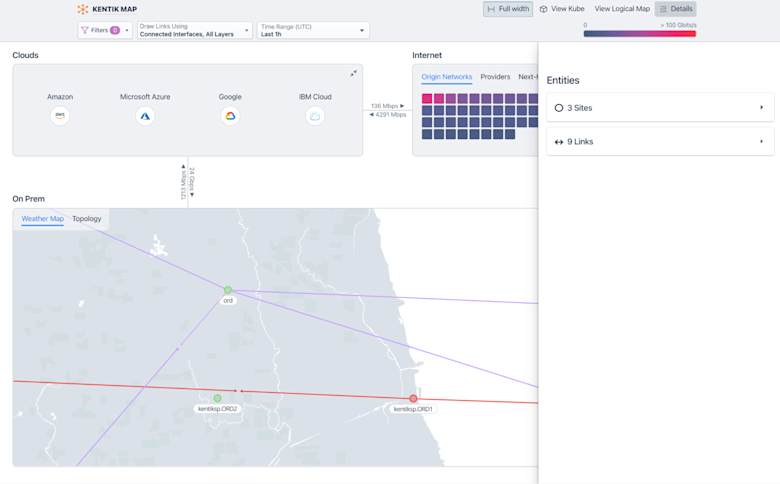Click the Amazon cloud label
780x484 pixels.
[60, 97]
